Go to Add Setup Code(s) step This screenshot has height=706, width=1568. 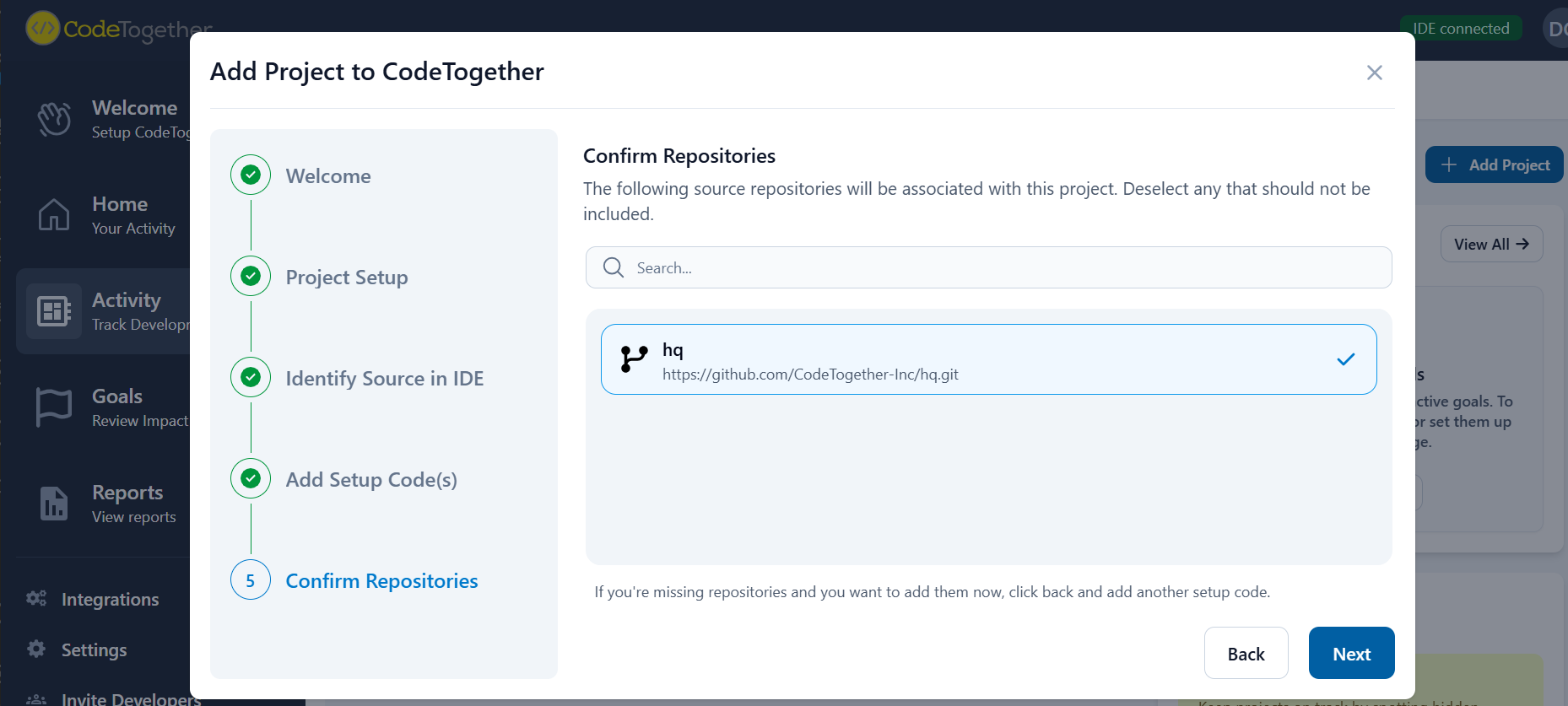[371, 479]
